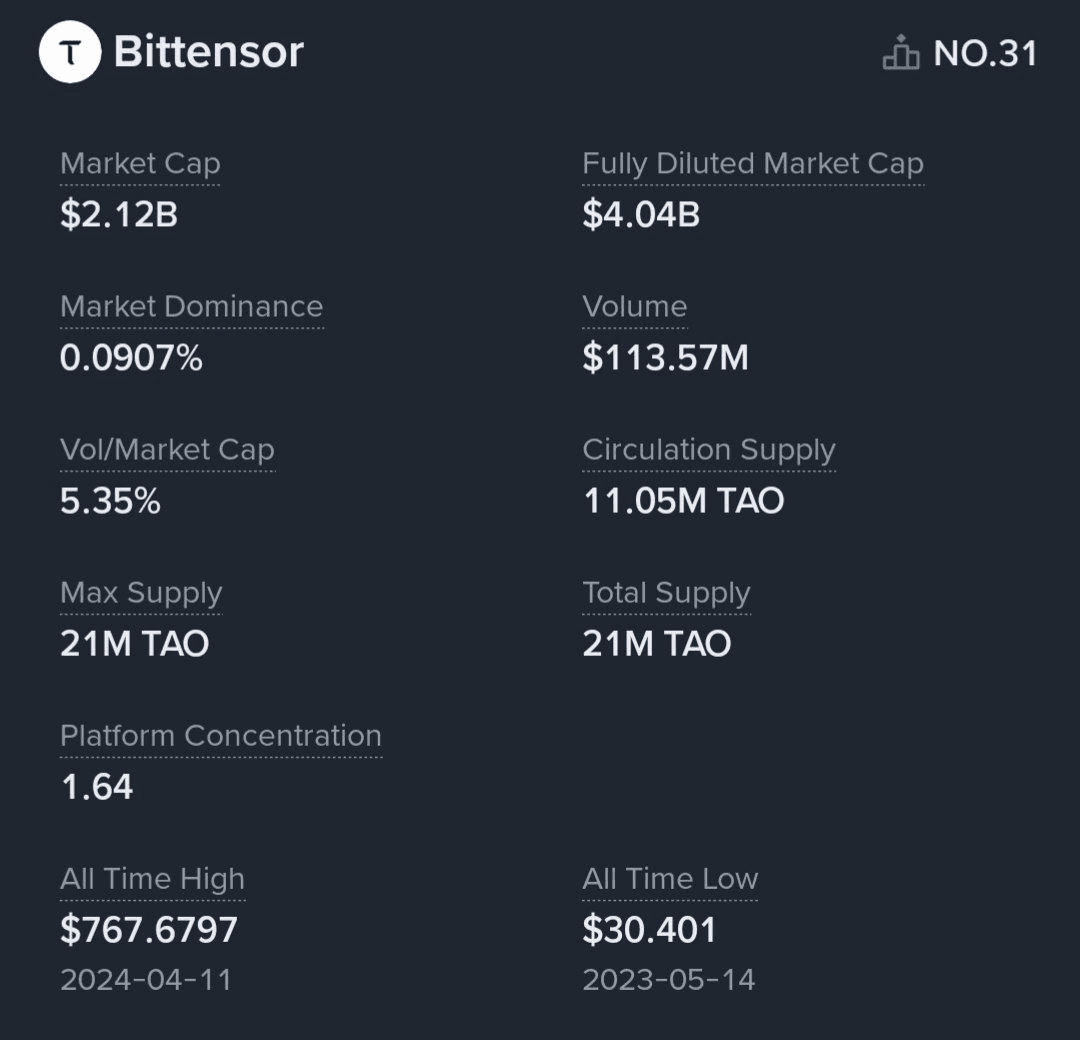Show the All Time Low explanation
The image size is (1080, 1040).
670,879
